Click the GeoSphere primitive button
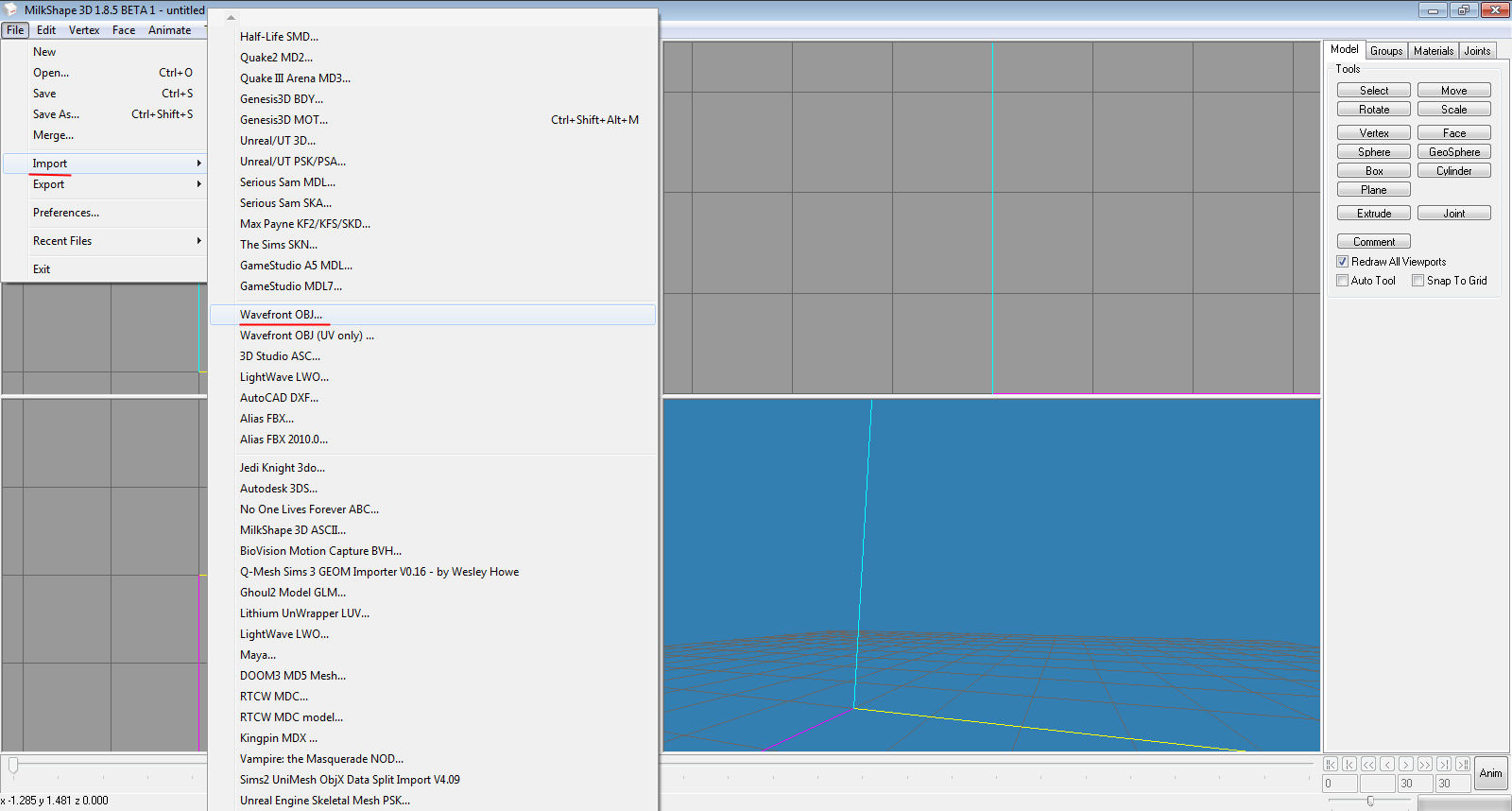1512x811 pixels. coord(1454,152)
